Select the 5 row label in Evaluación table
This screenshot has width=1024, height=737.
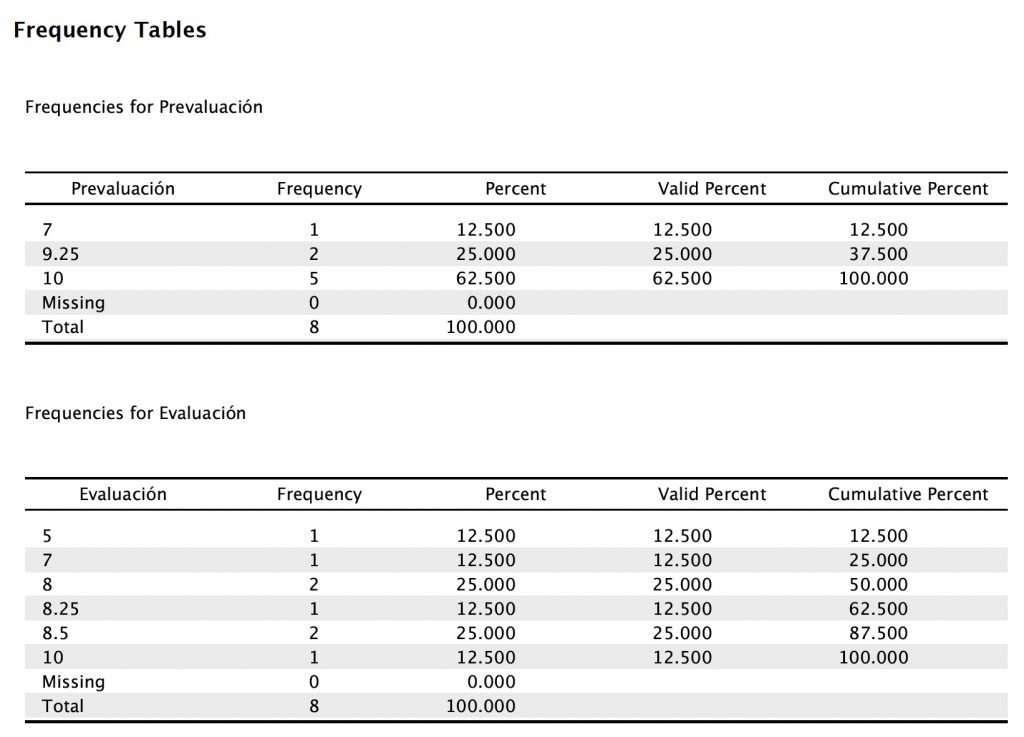coord(47,536)
